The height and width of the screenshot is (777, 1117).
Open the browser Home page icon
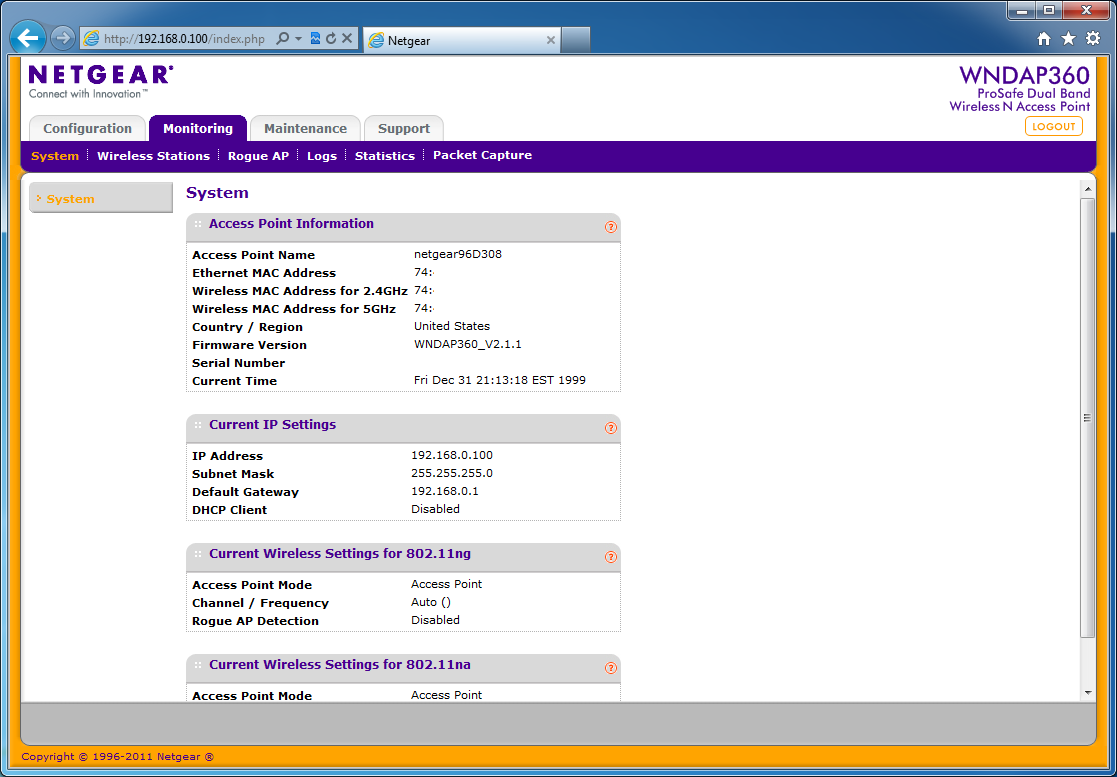point(1044,39)
